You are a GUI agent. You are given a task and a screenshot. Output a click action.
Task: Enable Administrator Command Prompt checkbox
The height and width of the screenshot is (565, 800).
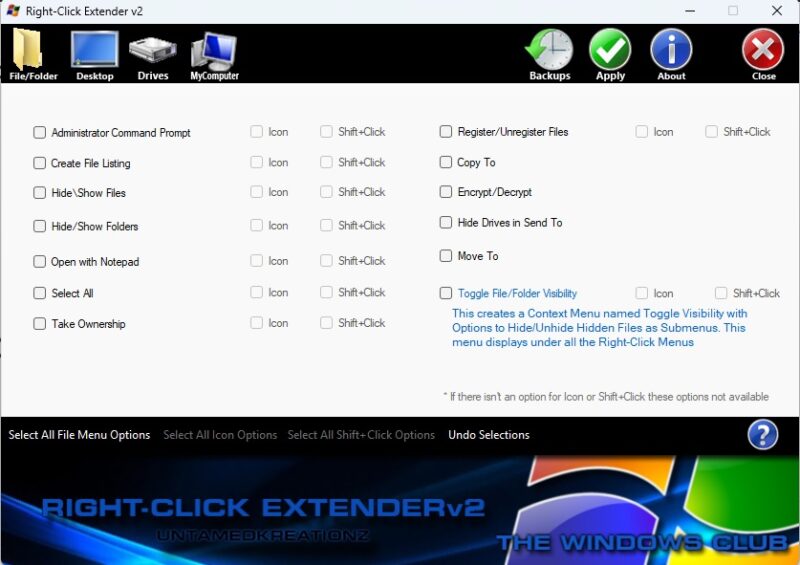[39, 133]
